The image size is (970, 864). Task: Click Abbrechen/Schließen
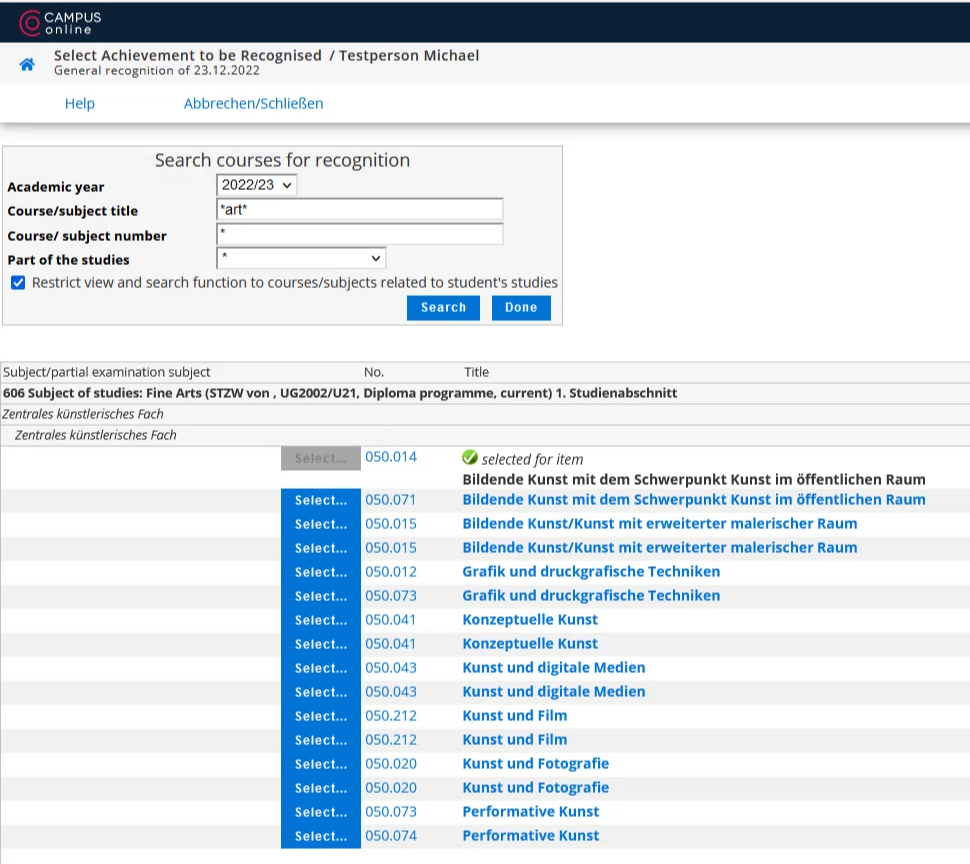click(253, 103)
